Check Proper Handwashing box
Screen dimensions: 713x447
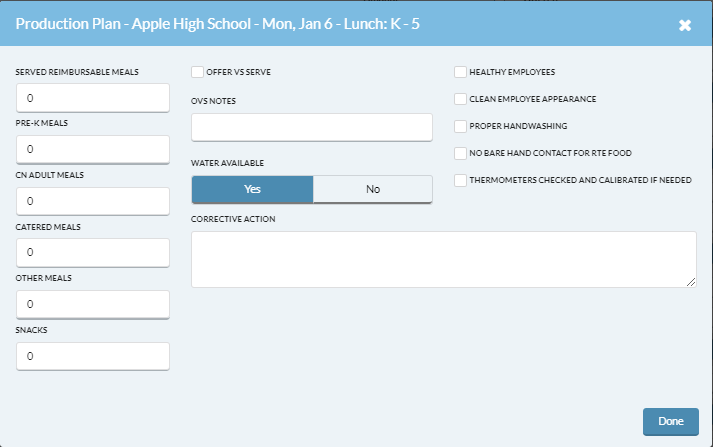tap(460, 126)
